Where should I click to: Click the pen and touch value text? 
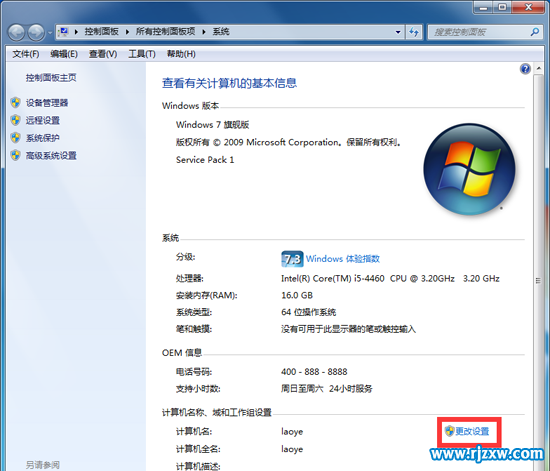348,329
